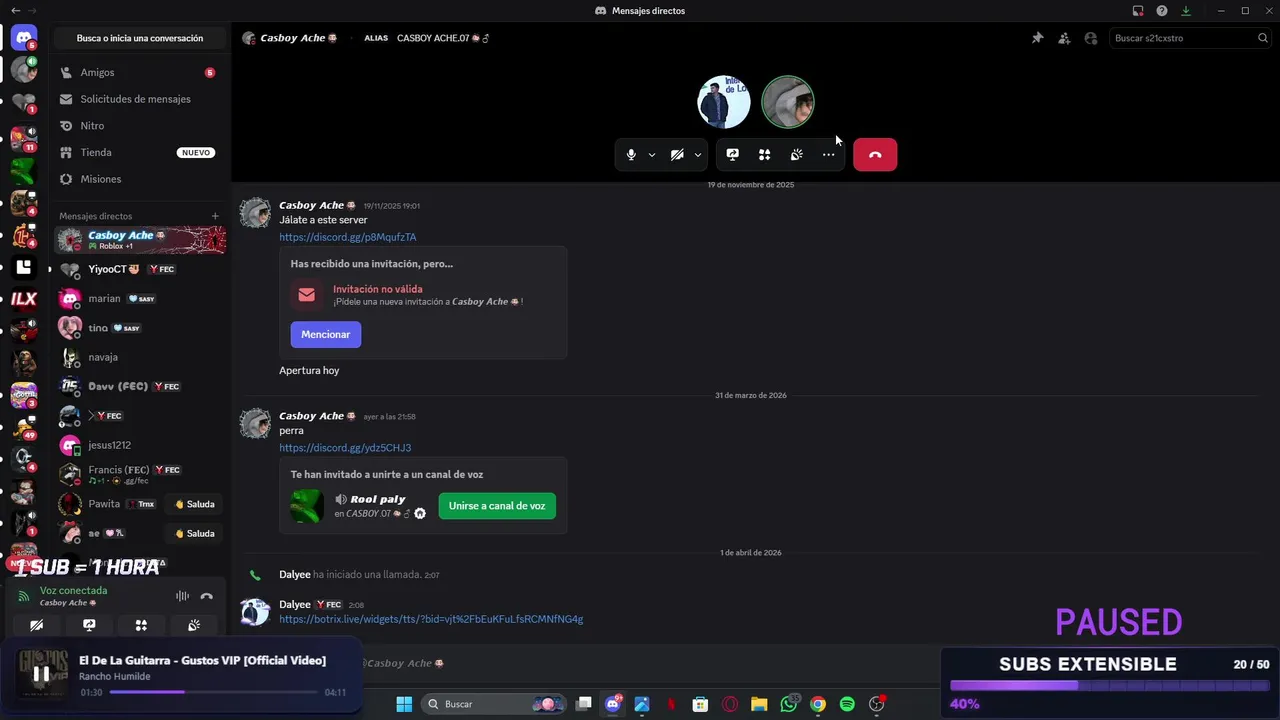Open Activities from call control bar
The width and height of the screenshot is (1280, 720).
[x=765, y=155]
